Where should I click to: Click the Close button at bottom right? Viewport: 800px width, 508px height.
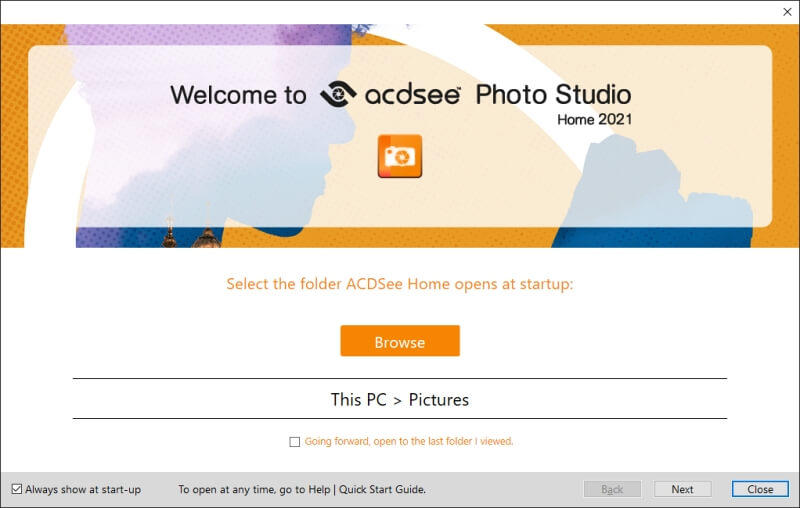coord(760,489)
